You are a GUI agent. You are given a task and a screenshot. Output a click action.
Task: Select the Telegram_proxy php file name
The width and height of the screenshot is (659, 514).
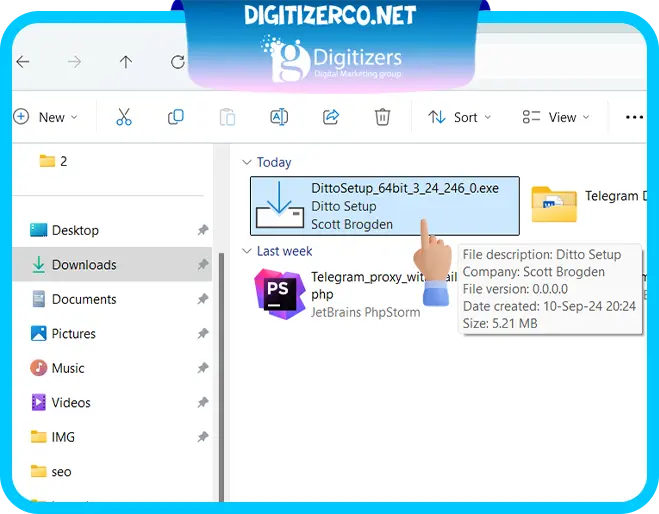[x=383, y=285]
